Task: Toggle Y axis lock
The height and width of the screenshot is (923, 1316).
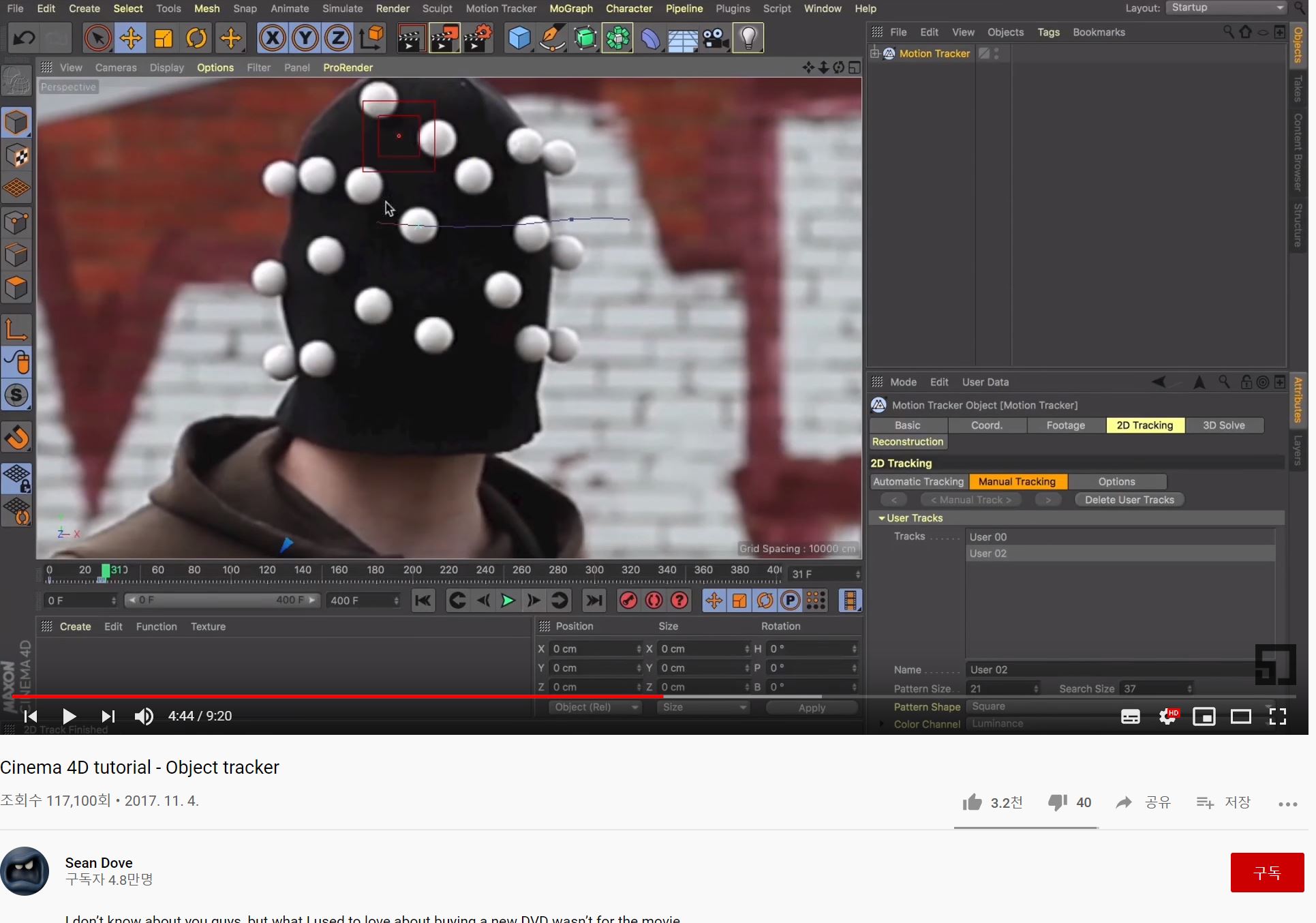Action: point(305,38)
